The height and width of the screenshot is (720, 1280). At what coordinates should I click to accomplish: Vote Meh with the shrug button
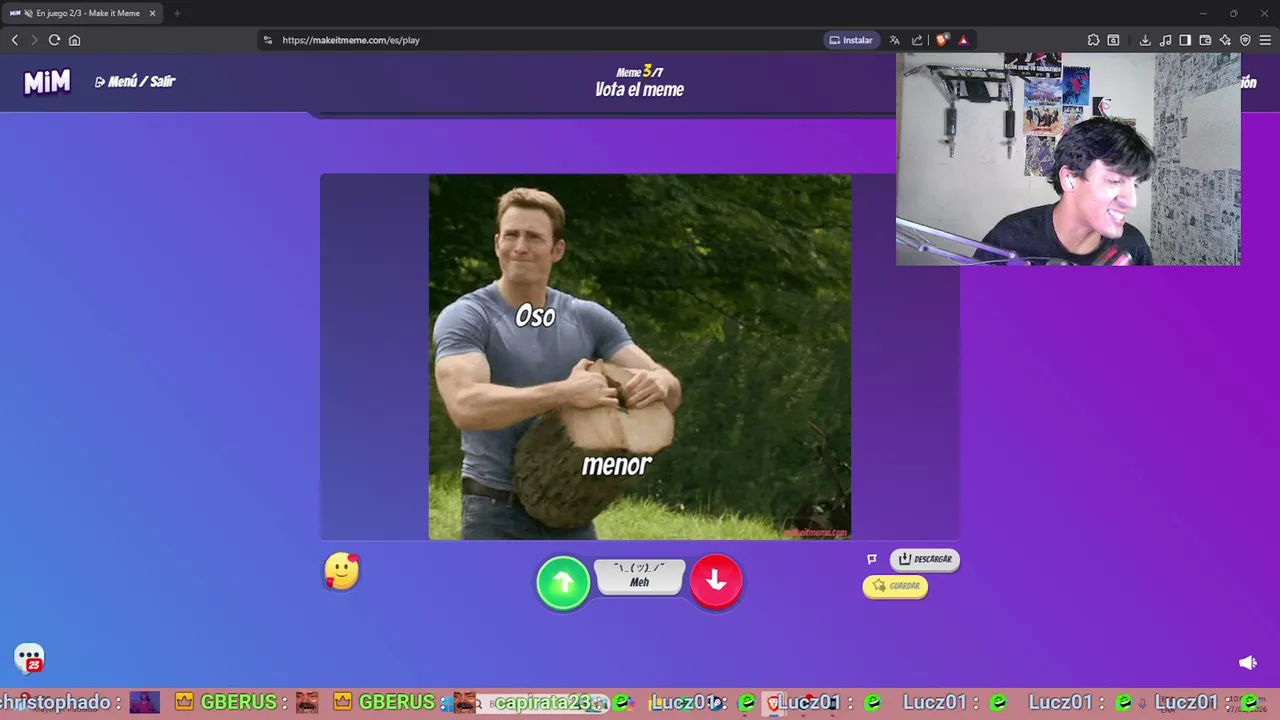(x=640, y=576)
